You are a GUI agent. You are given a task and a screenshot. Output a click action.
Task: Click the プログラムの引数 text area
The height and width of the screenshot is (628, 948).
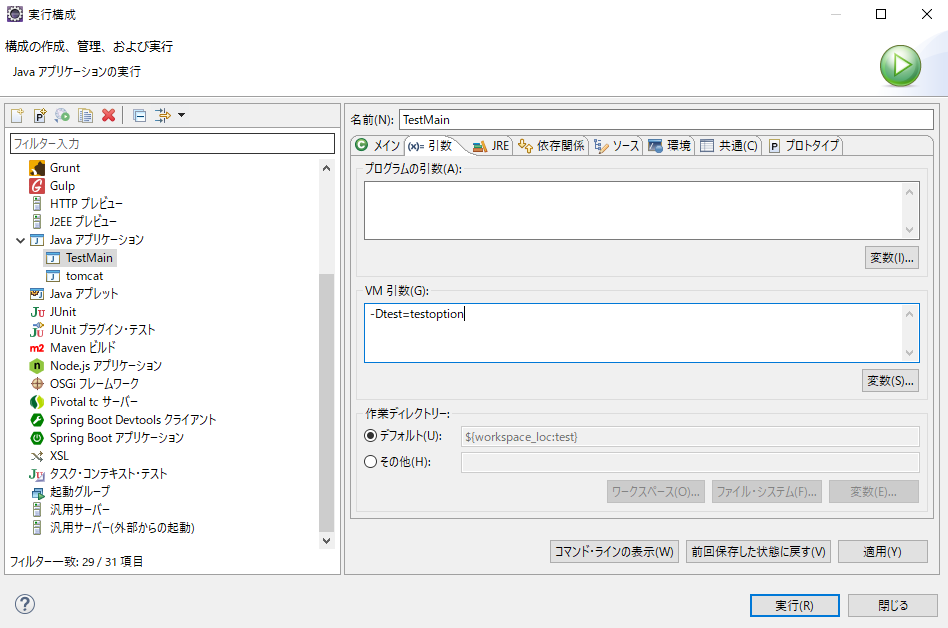pyautogui.click(x=633, y=210)
